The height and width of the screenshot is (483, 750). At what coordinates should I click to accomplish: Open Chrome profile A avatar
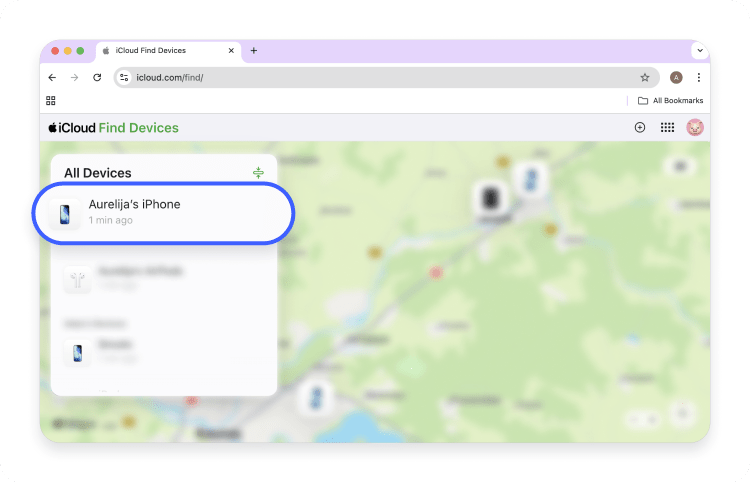(x=676, y=77)
